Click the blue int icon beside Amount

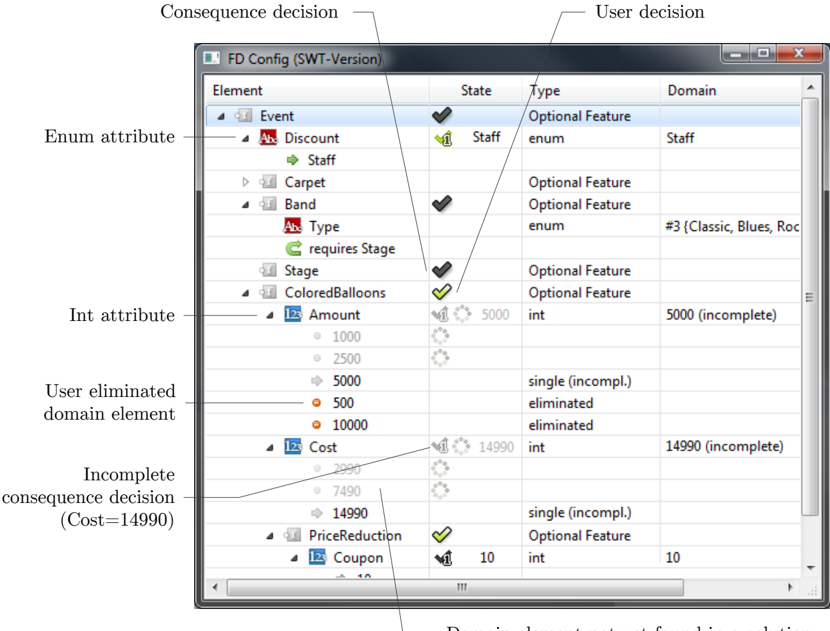[293, 314]
